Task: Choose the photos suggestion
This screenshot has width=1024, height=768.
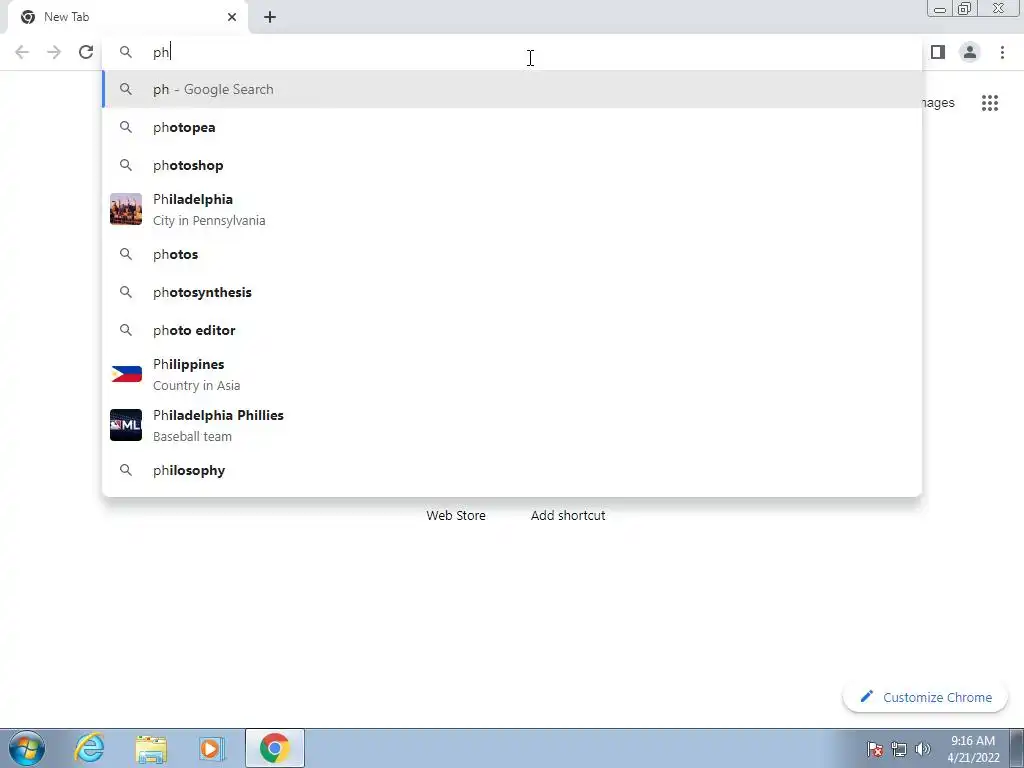Action: click(x=512, y=254)
